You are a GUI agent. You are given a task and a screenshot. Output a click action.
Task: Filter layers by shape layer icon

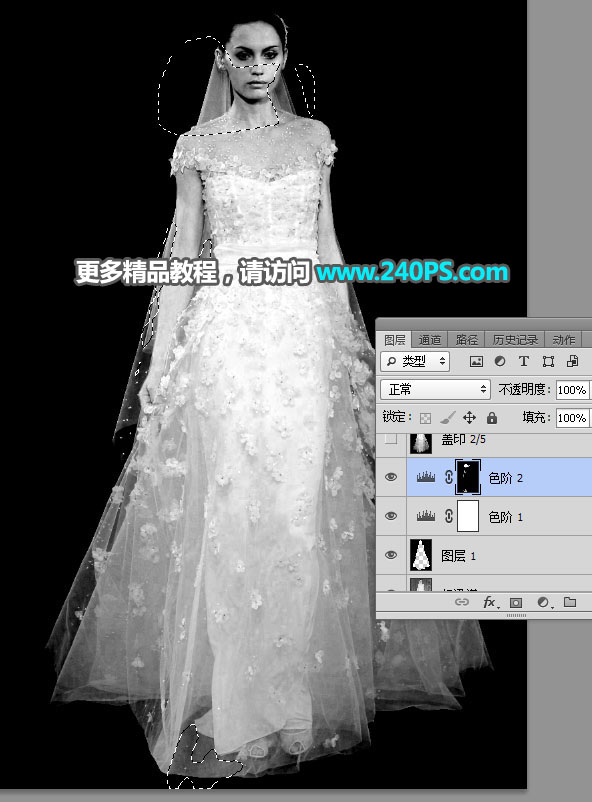click(x=548, y=362)
